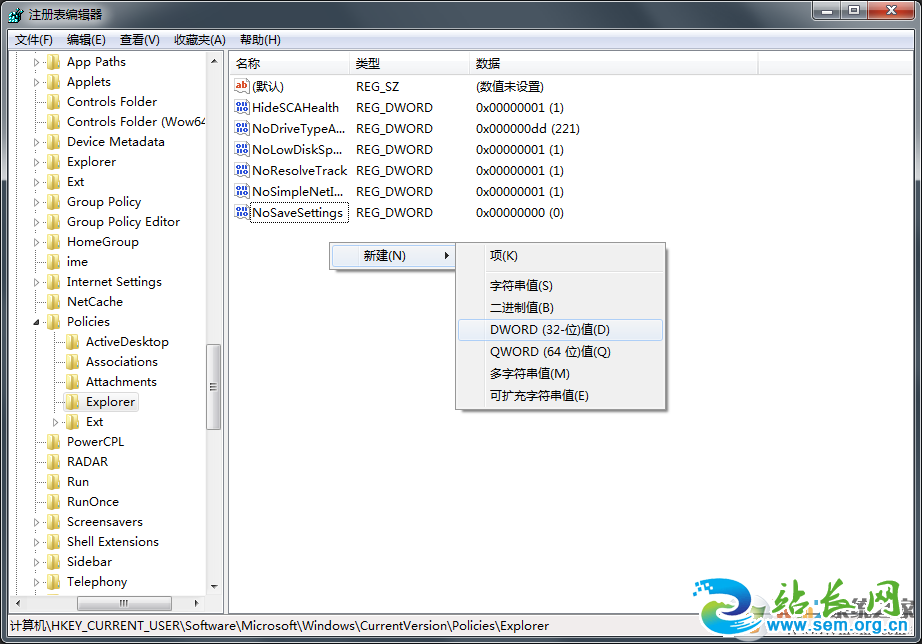
Task: Expand the Ext subkey under Policies
Action: (56, 422)
